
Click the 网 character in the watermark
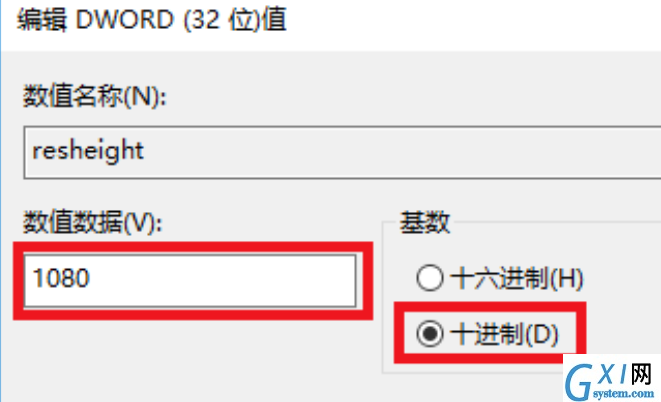642,374
